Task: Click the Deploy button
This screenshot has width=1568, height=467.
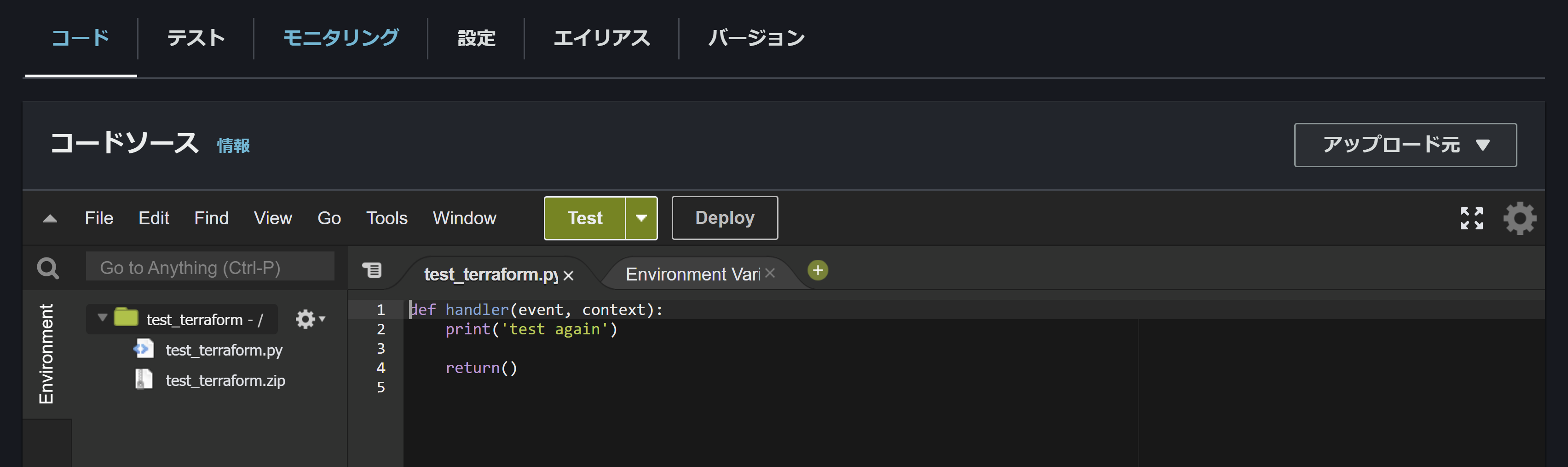Action: click(x=724, y=218)
